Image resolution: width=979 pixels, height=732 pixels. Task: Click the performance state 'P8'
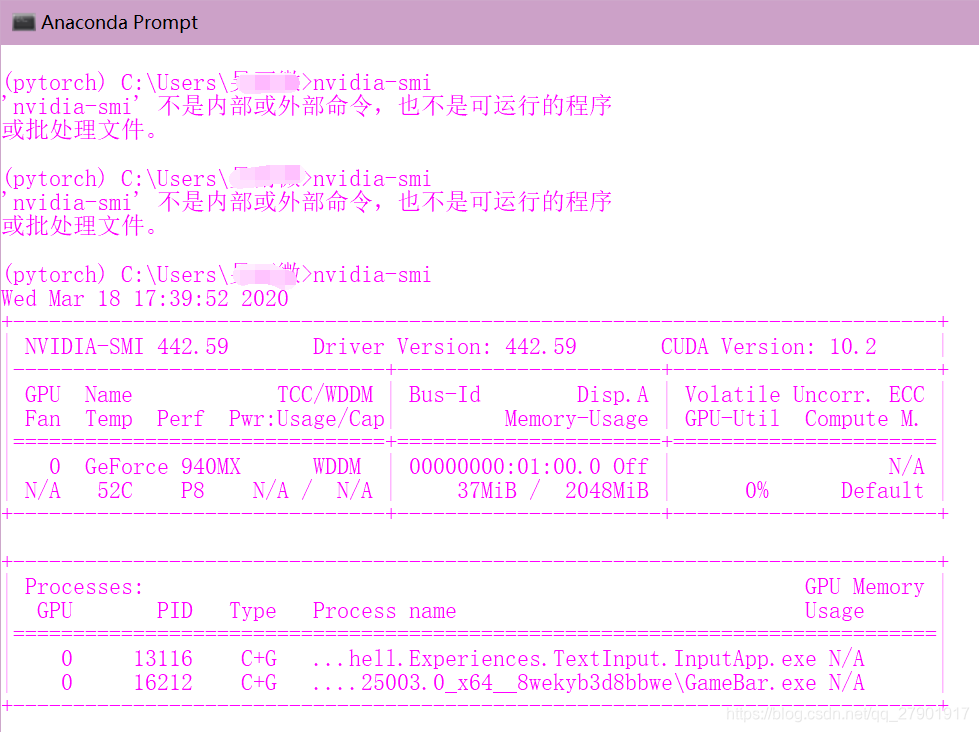192,490
